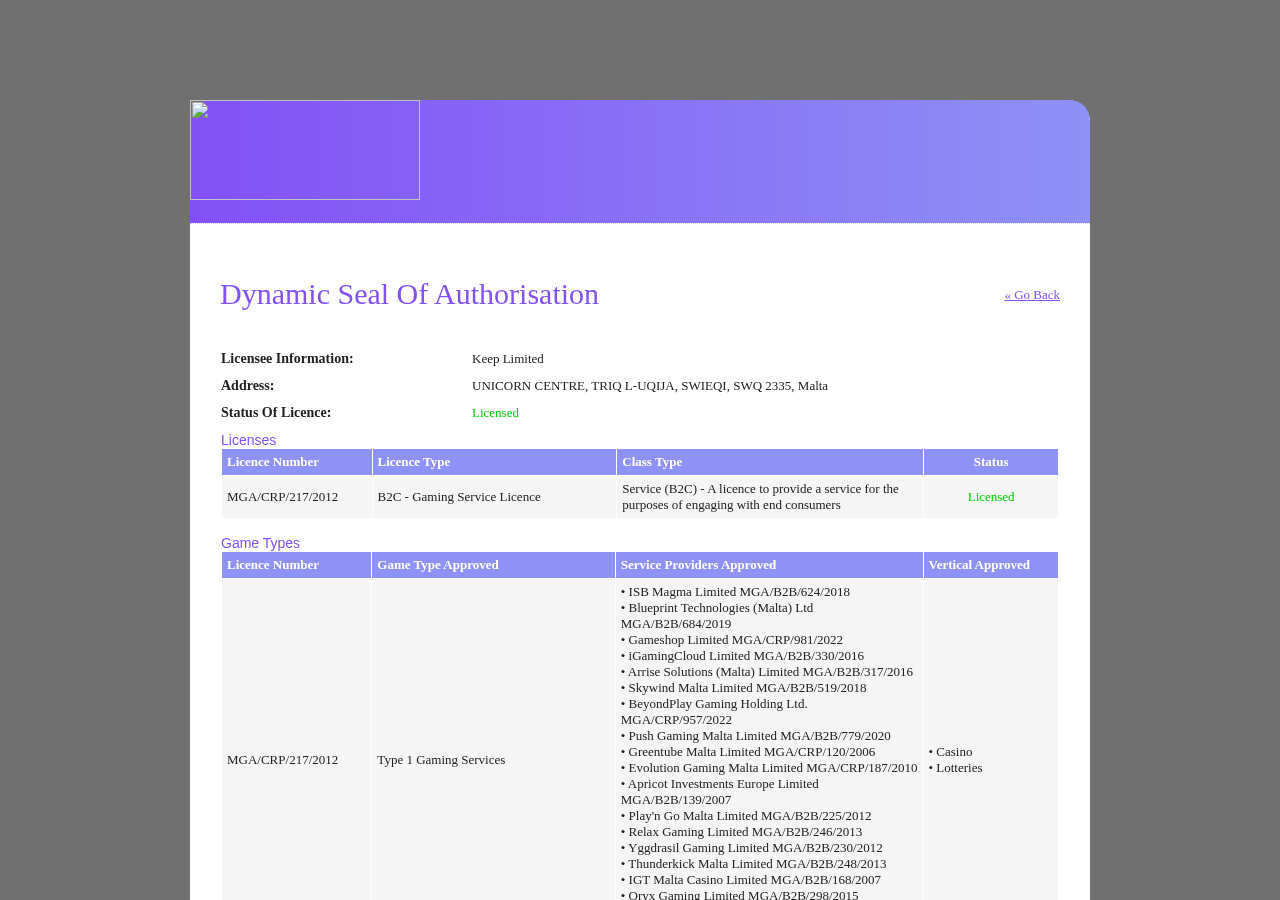Click the Play'n Go Malta Limited entry

(746, 816)
